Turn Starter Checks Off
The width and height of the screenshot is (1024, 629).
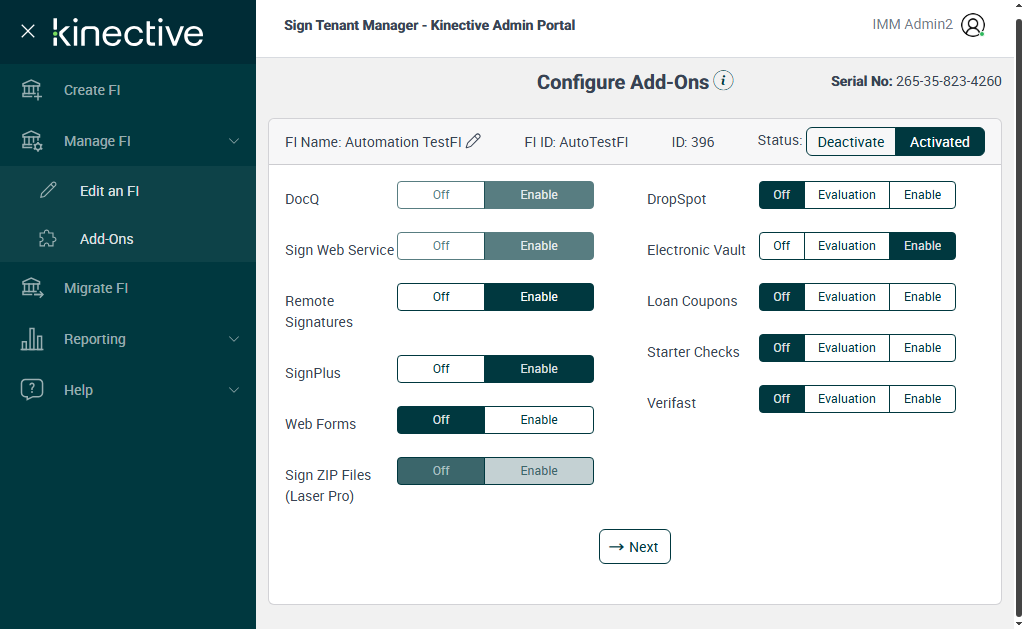pos(782,347)
